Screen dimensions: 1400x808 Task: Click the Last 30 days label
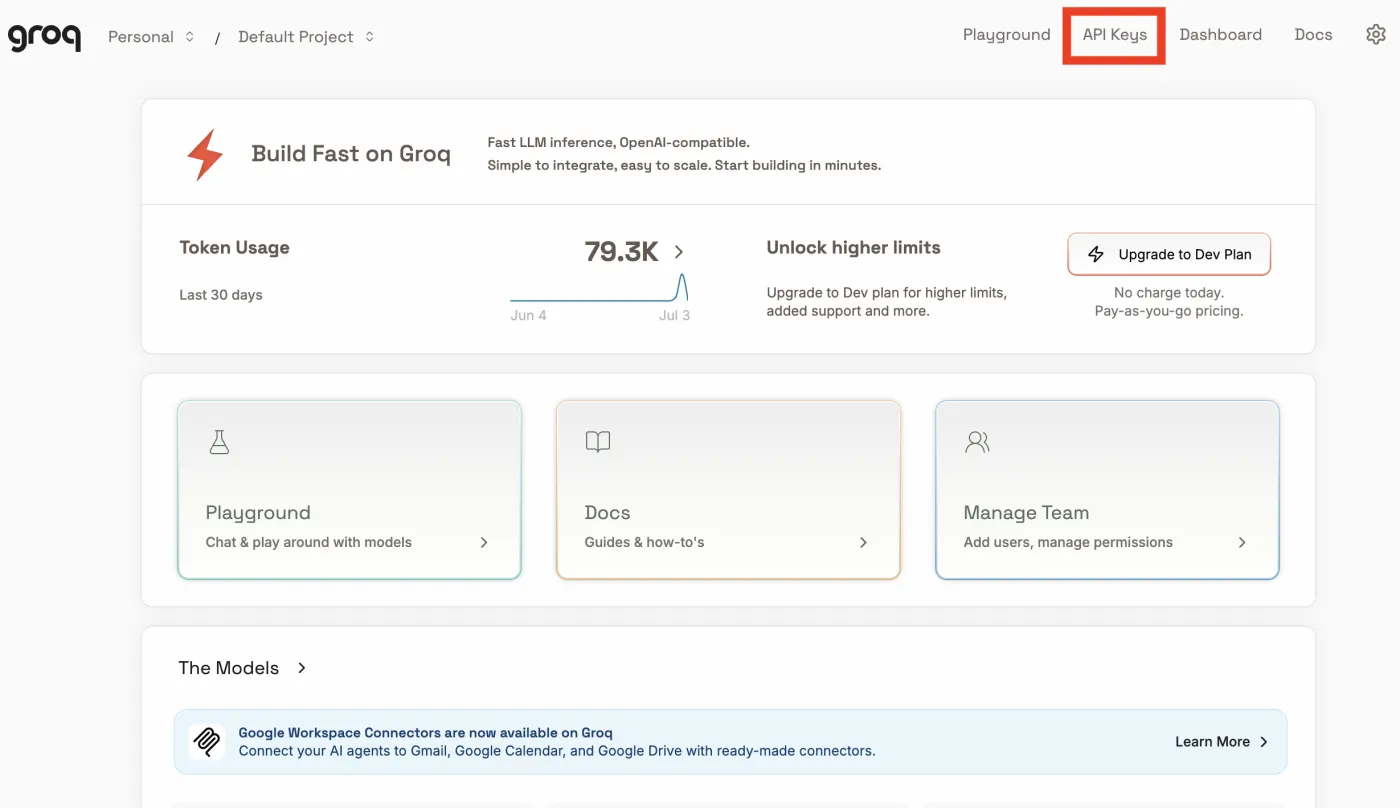(221, 295)
